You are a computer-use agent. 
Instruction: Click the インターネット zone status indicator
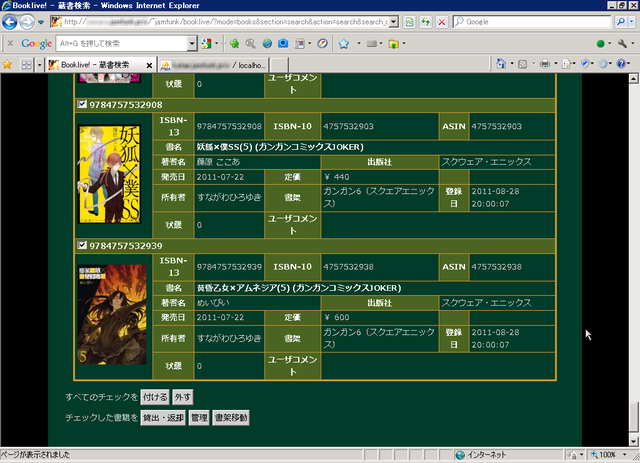click(481, 454)
